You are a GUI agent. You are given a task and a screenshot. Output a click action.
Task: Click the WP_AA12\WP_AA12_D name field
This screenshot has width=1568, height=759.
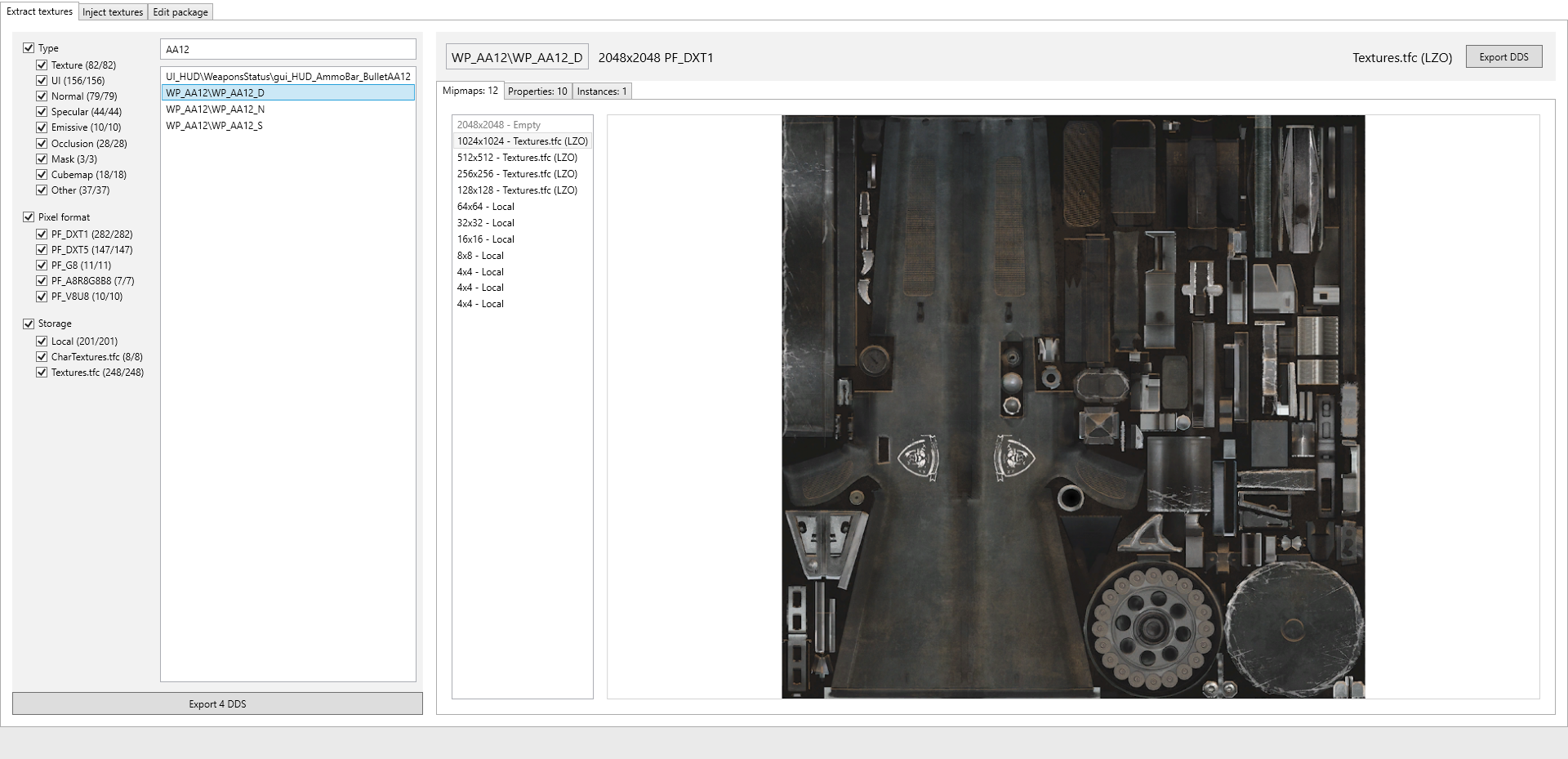(517, 57)
